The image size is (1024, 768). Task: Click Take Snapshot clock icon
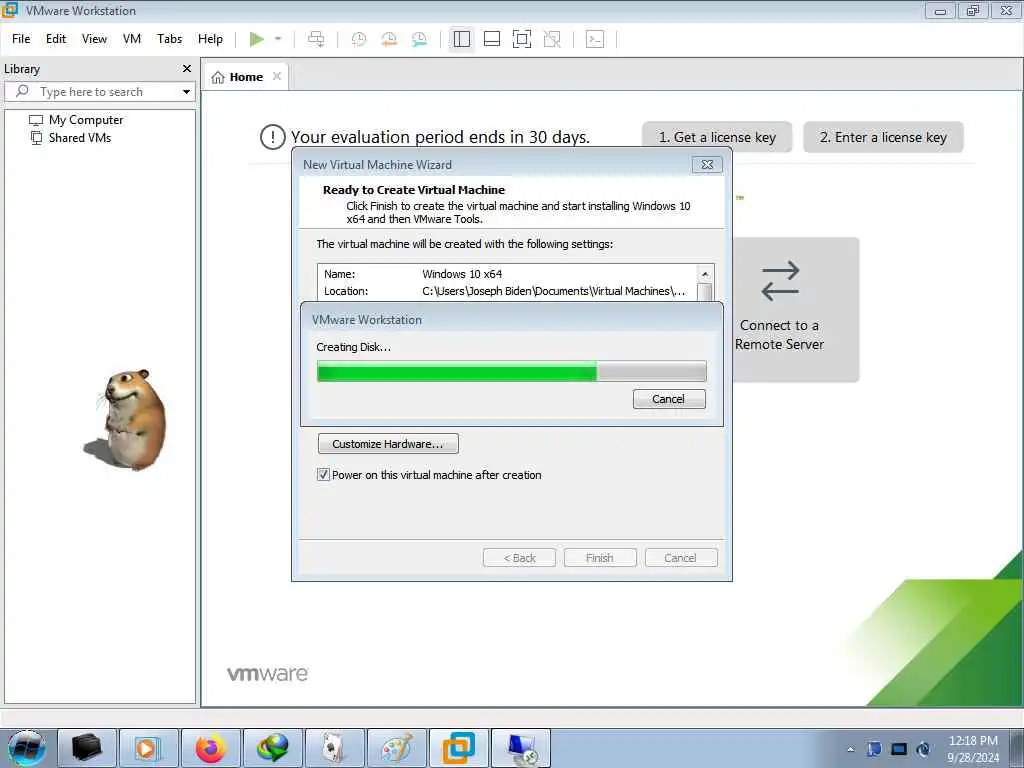[x=359, y=39]
